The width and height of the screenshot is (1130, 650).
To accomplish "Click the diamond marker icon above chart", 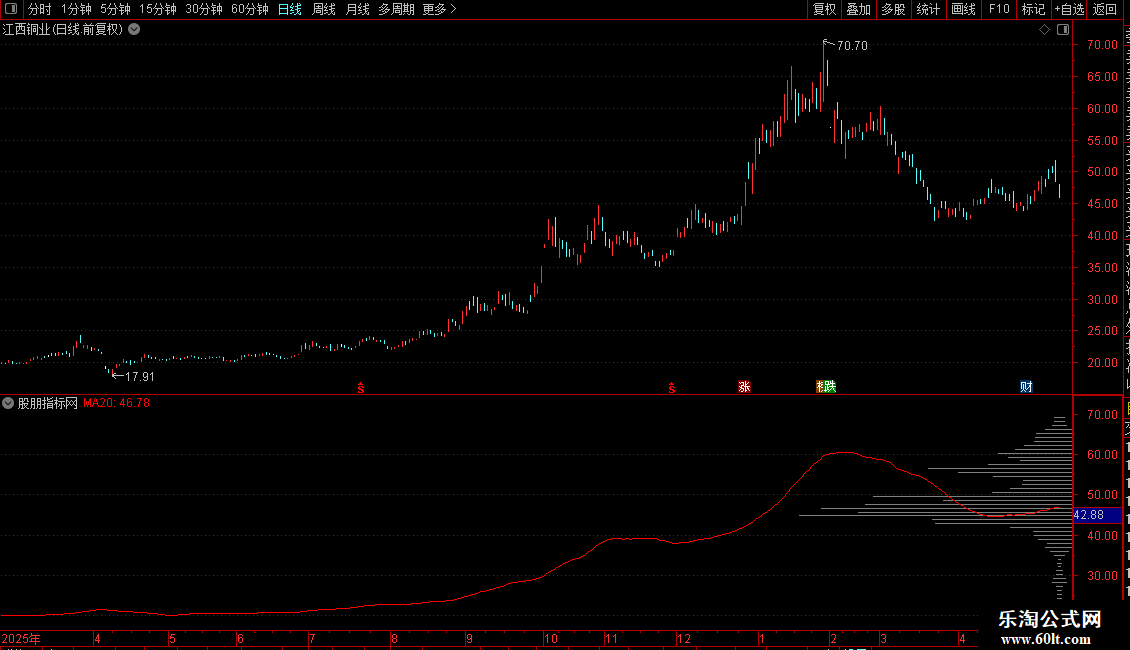I will click(1044, 30).
